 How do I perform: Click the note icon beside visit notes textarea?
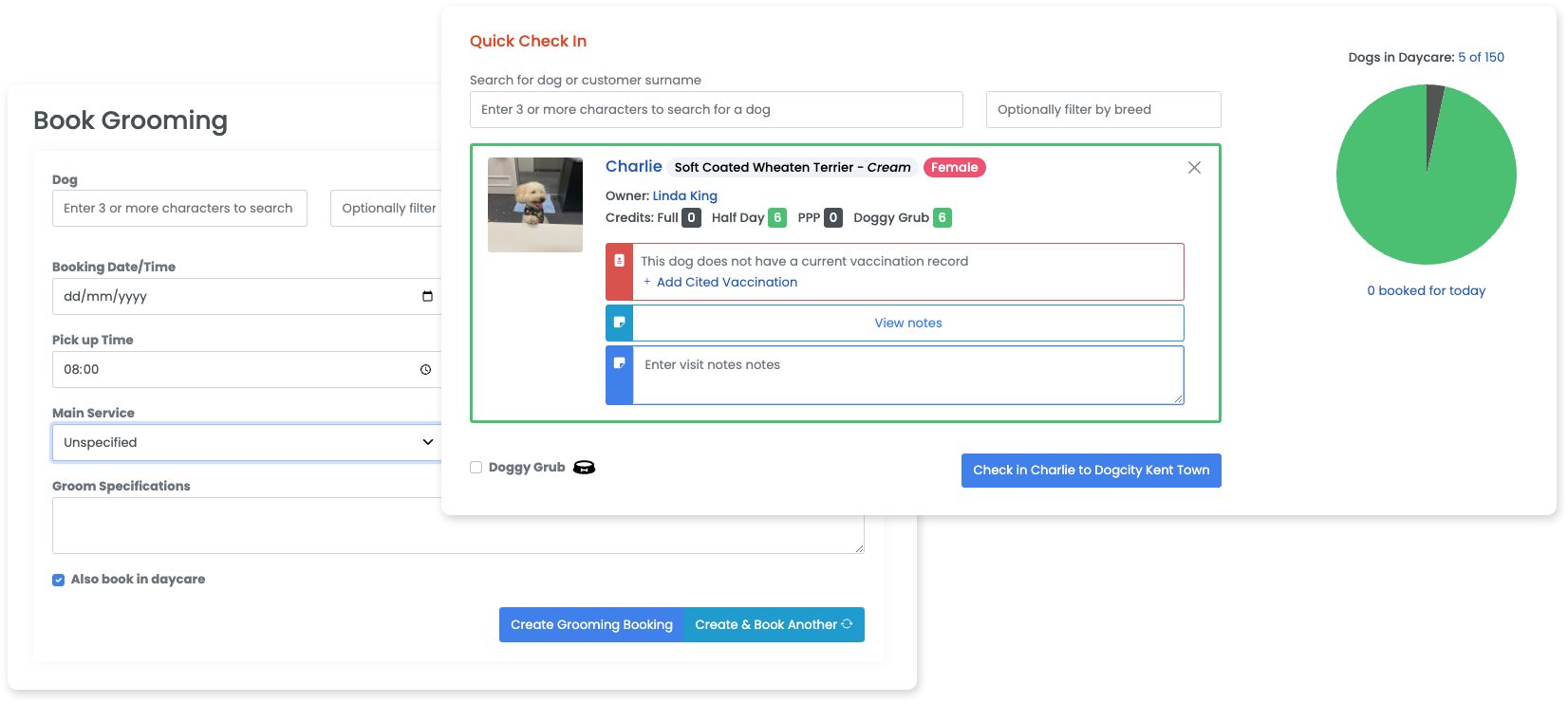coord(619,363)
